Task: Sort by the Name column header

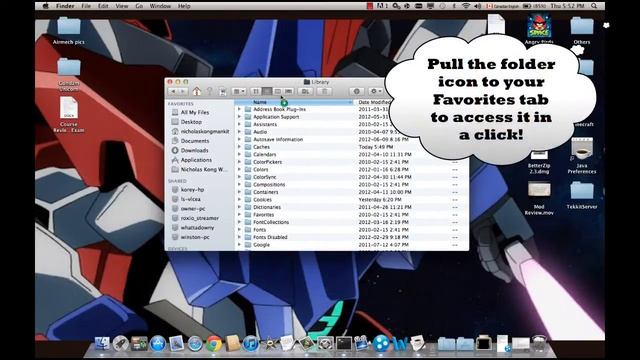Action: click(294, 102)
